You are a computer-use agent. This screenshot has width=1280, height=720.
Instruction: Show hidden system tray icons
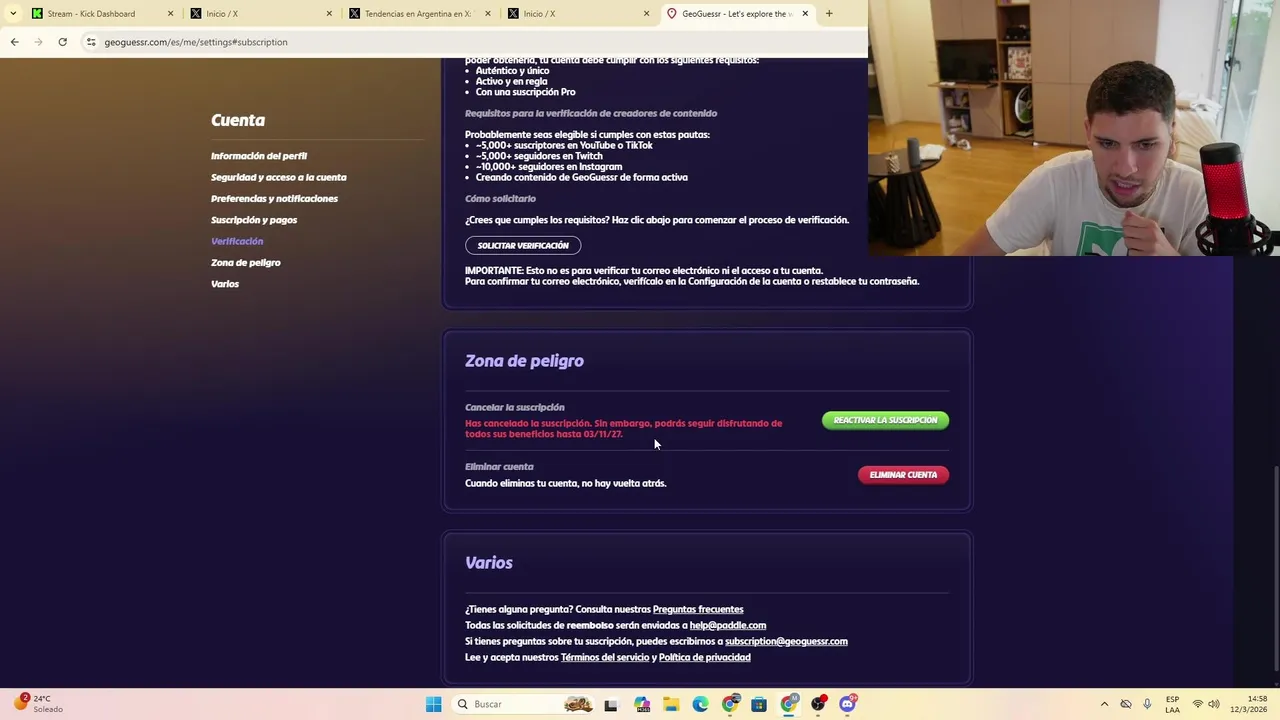1104,704
